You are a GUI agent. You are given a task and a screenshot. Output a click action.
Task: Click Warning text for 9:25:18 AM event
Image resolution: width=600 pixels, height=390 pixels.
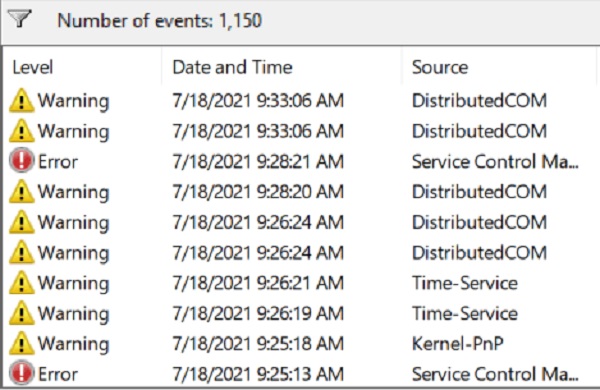click(x=73, y=344)
